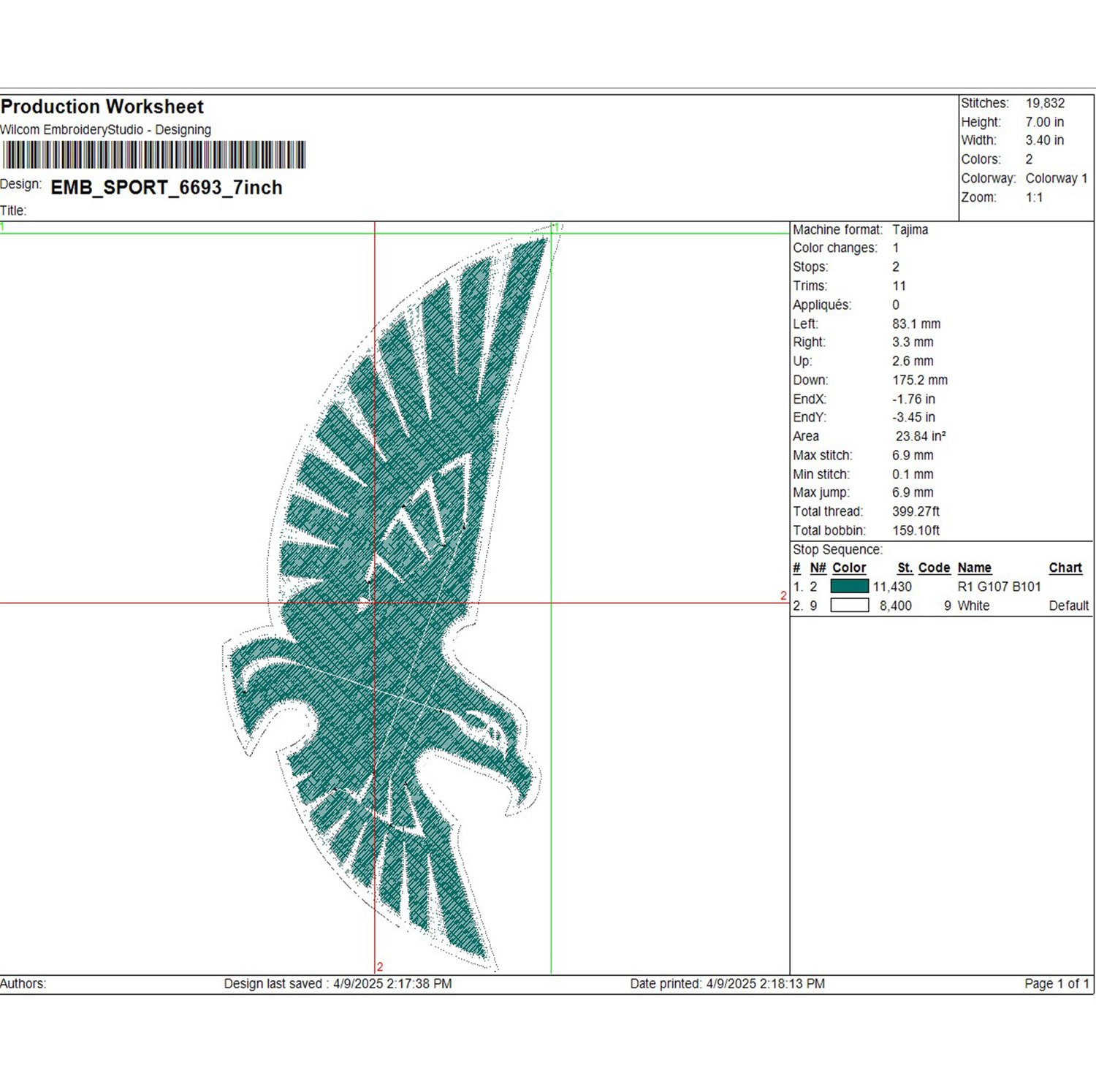Click the "N#" column header
The height and width of the screenshot is (1092, 1096).
pos(818,568)
